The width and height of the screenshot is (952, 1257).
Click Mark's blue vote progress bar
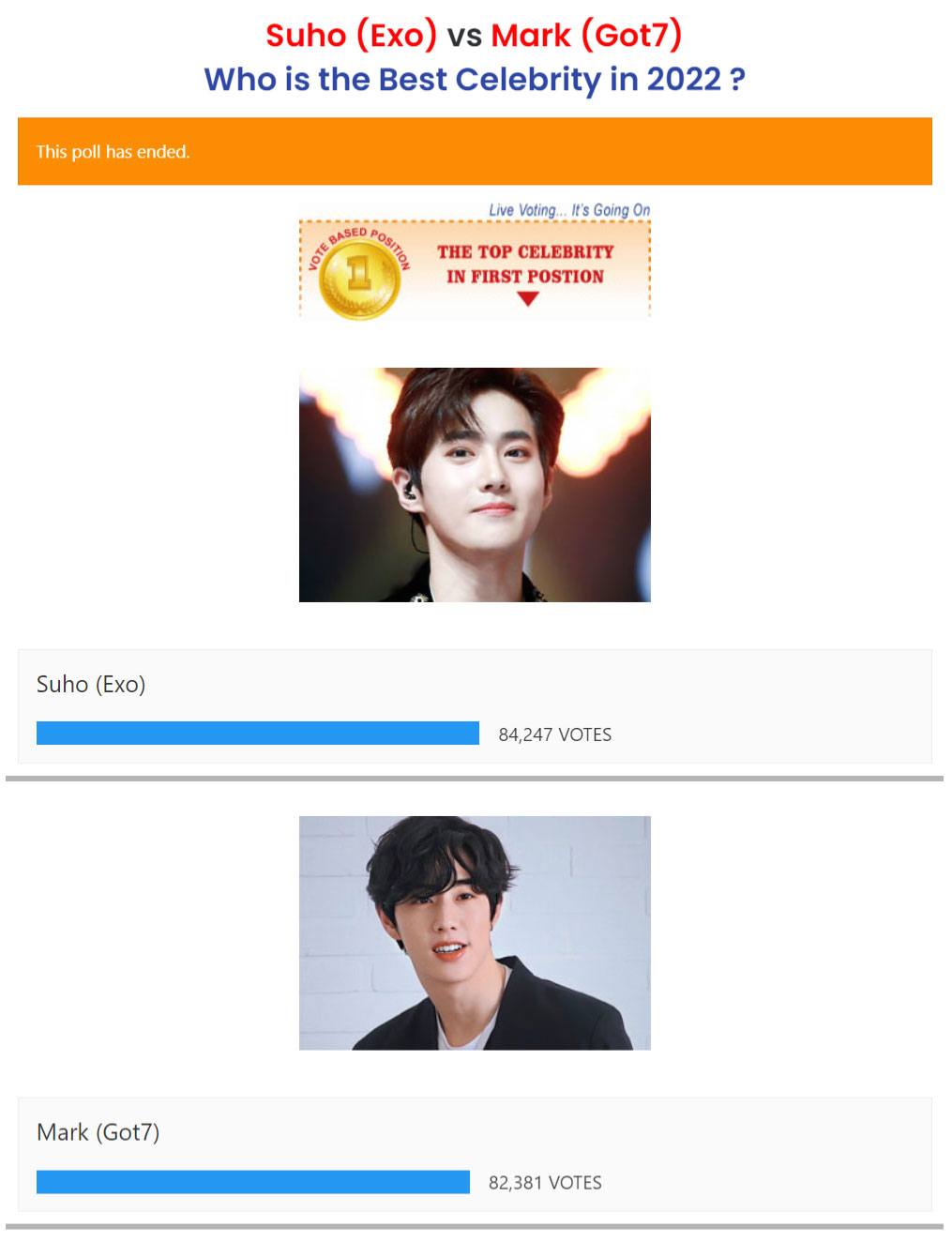[x=253, y=1182]
